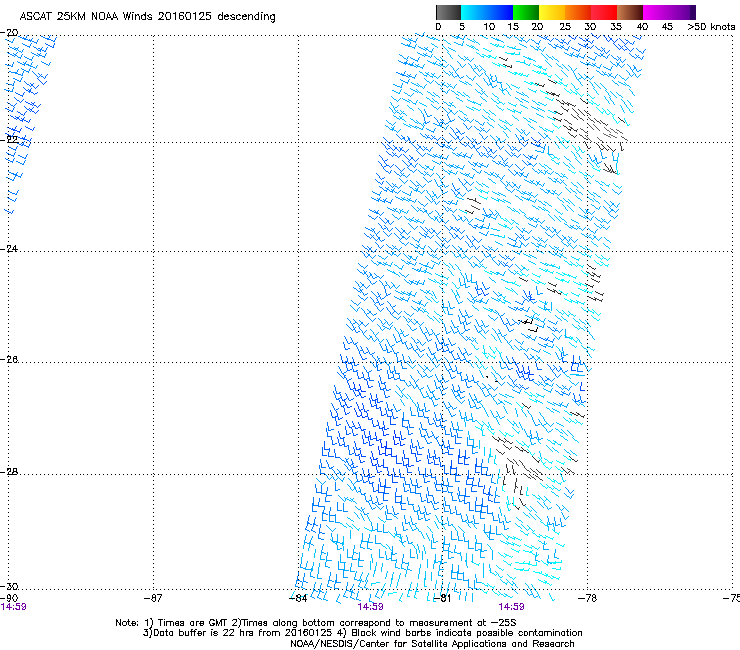Select the '14:59' time between -84 and -81 labels
This screenshot has height=650, width=740.
pos(370,607)
